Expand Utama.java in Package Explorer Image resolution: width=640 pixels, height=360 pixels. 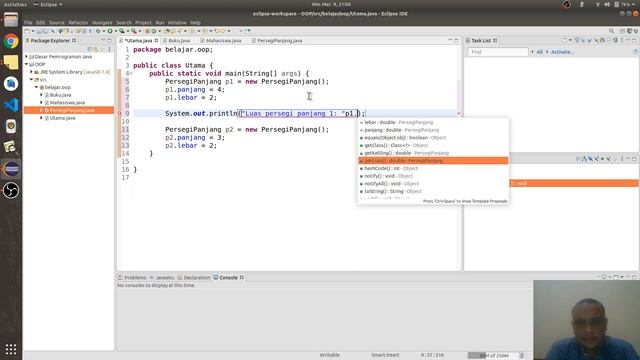point(41,118)
